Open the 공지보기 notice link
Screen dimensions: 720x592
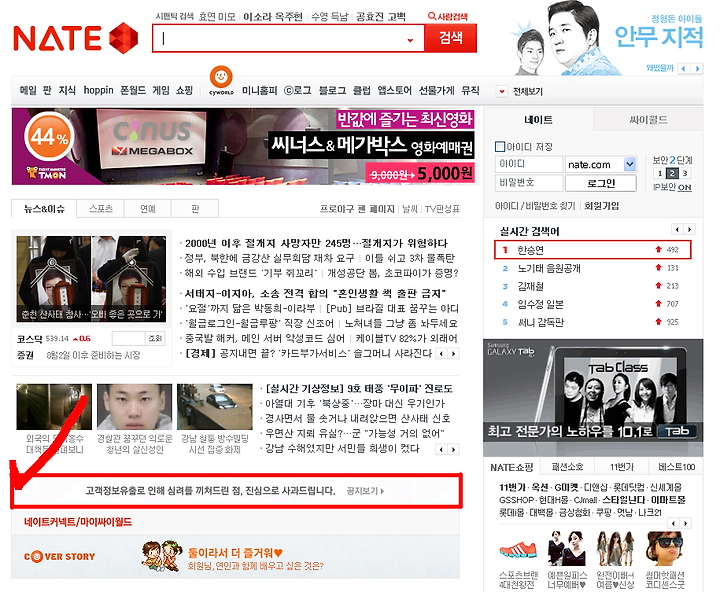click(x=365, y=491)
